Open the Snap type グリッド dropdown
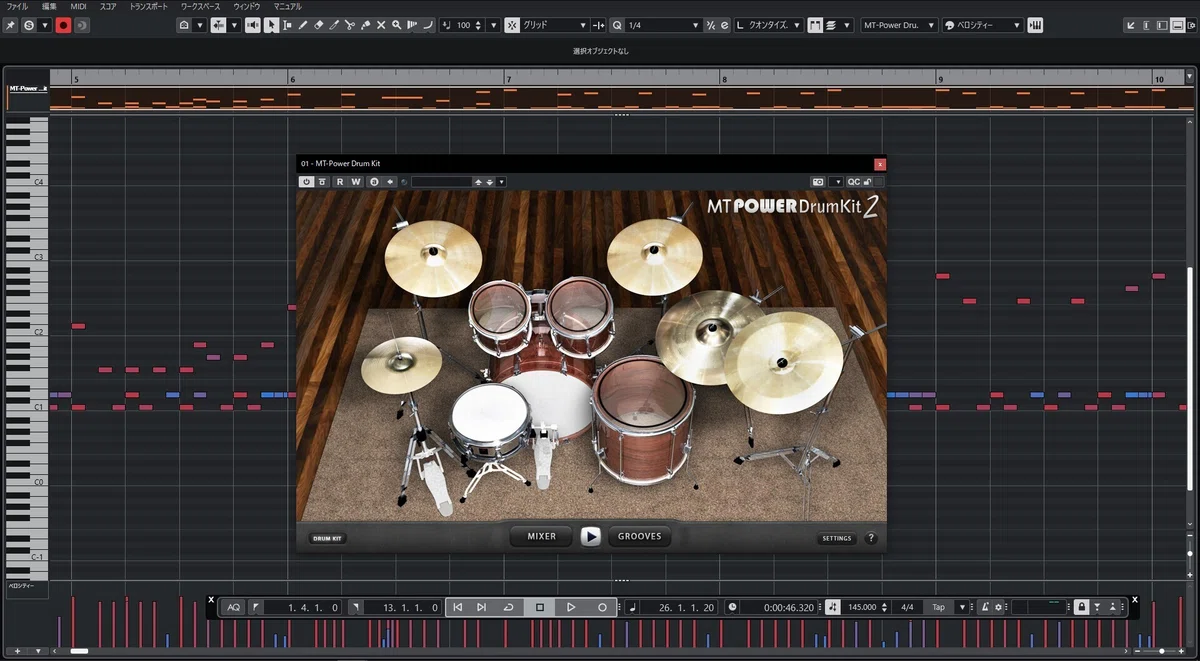 (554, 25)
